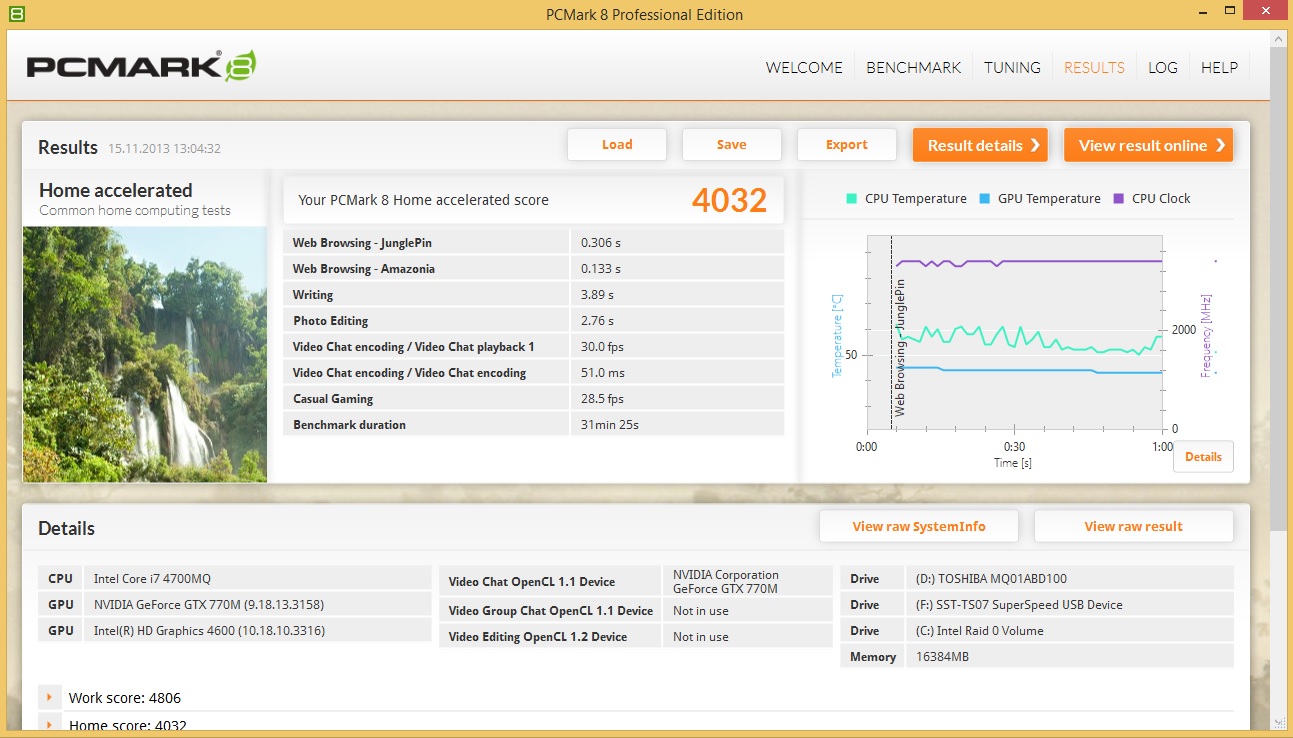Click the Details button under the chart
Screen dimensions: 1293x738
[x=1203, y=457]
